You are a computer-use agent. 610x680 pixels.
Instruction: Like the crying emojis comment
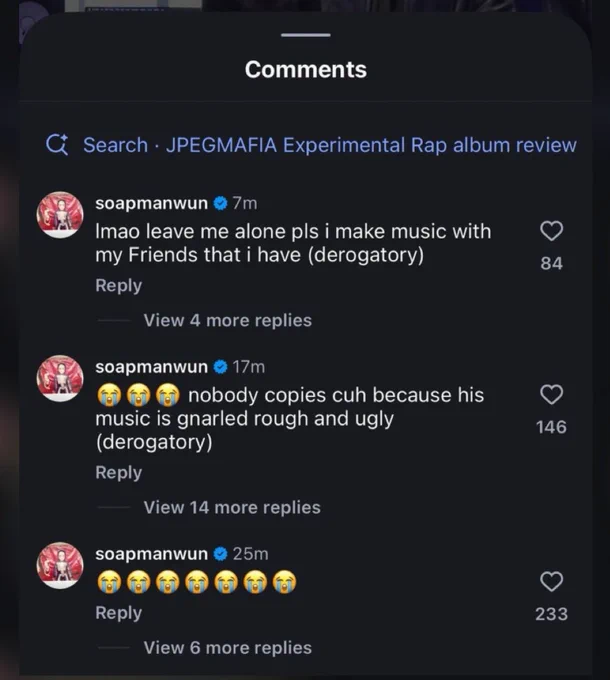[x=551, y=581]
